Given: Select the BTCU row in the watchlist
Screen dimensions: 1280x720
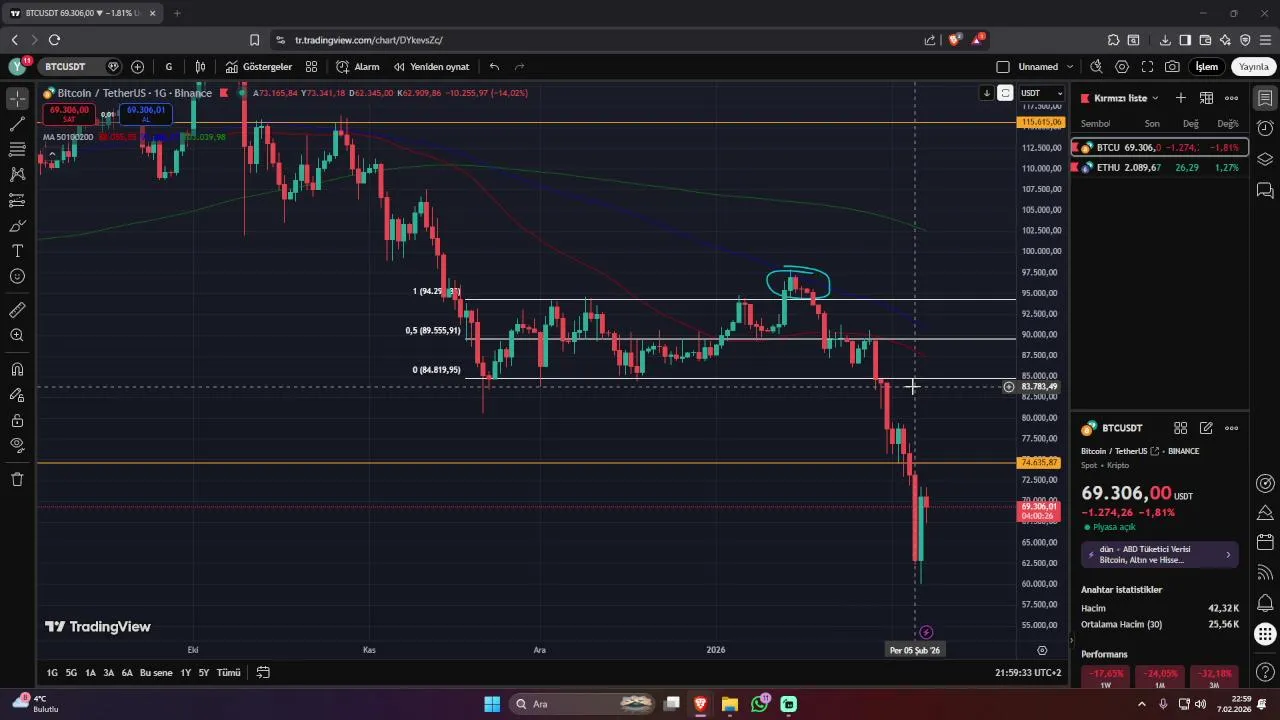Looking at the screenshot, I should click(1160, 148).
